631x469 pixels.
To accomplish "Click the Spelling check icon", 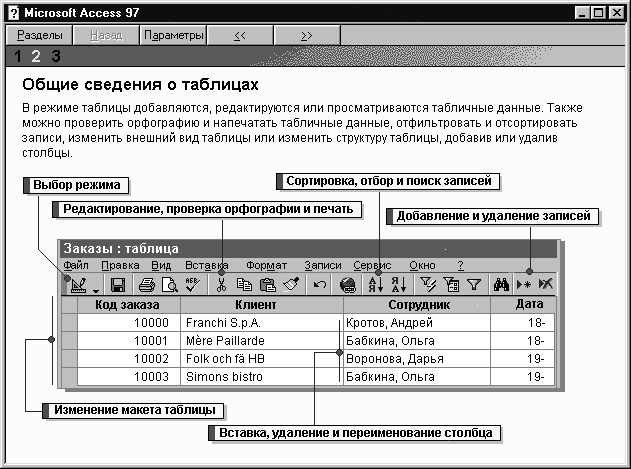I will pyautogui.click(x=192, y=284).
